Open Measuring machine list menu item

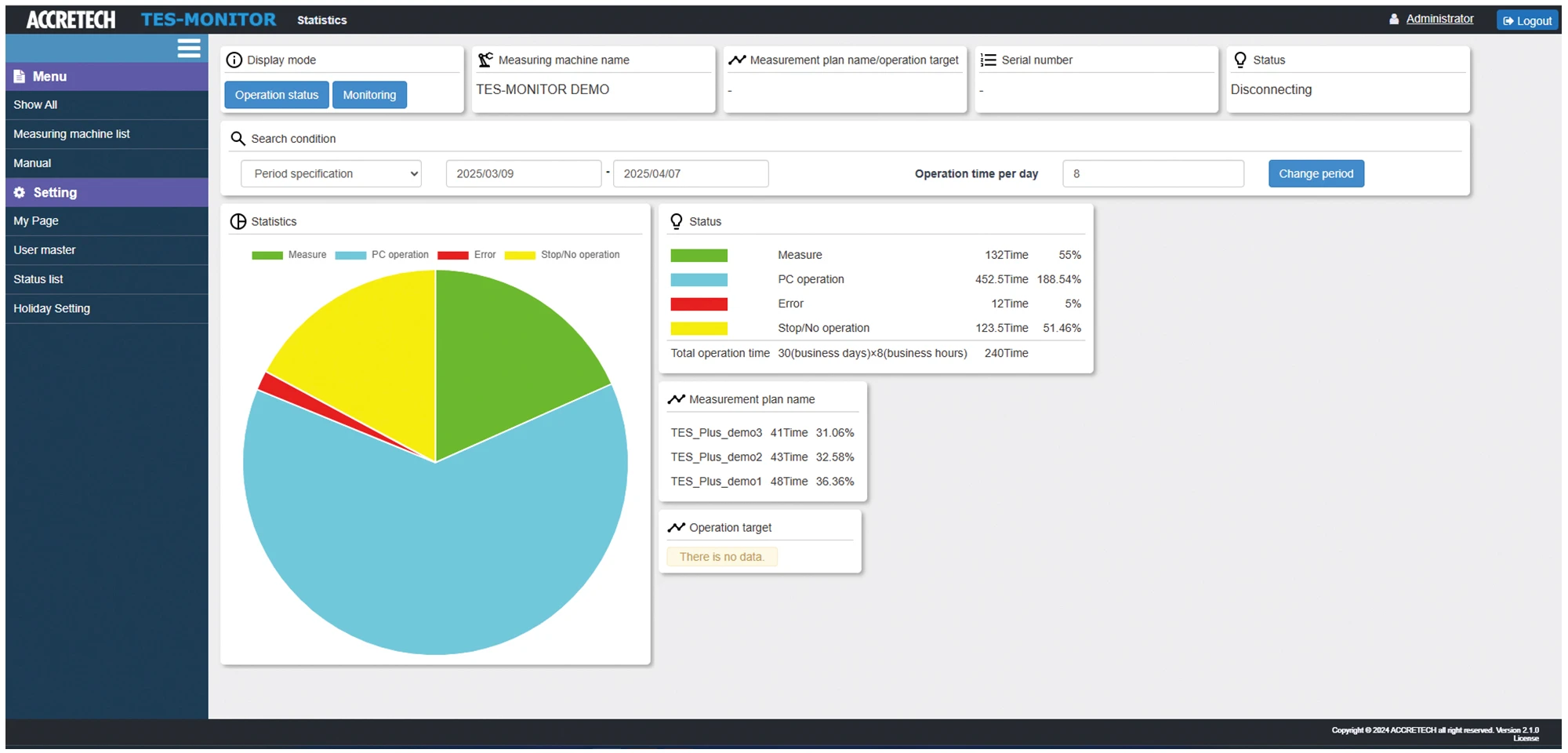(107, 134)
